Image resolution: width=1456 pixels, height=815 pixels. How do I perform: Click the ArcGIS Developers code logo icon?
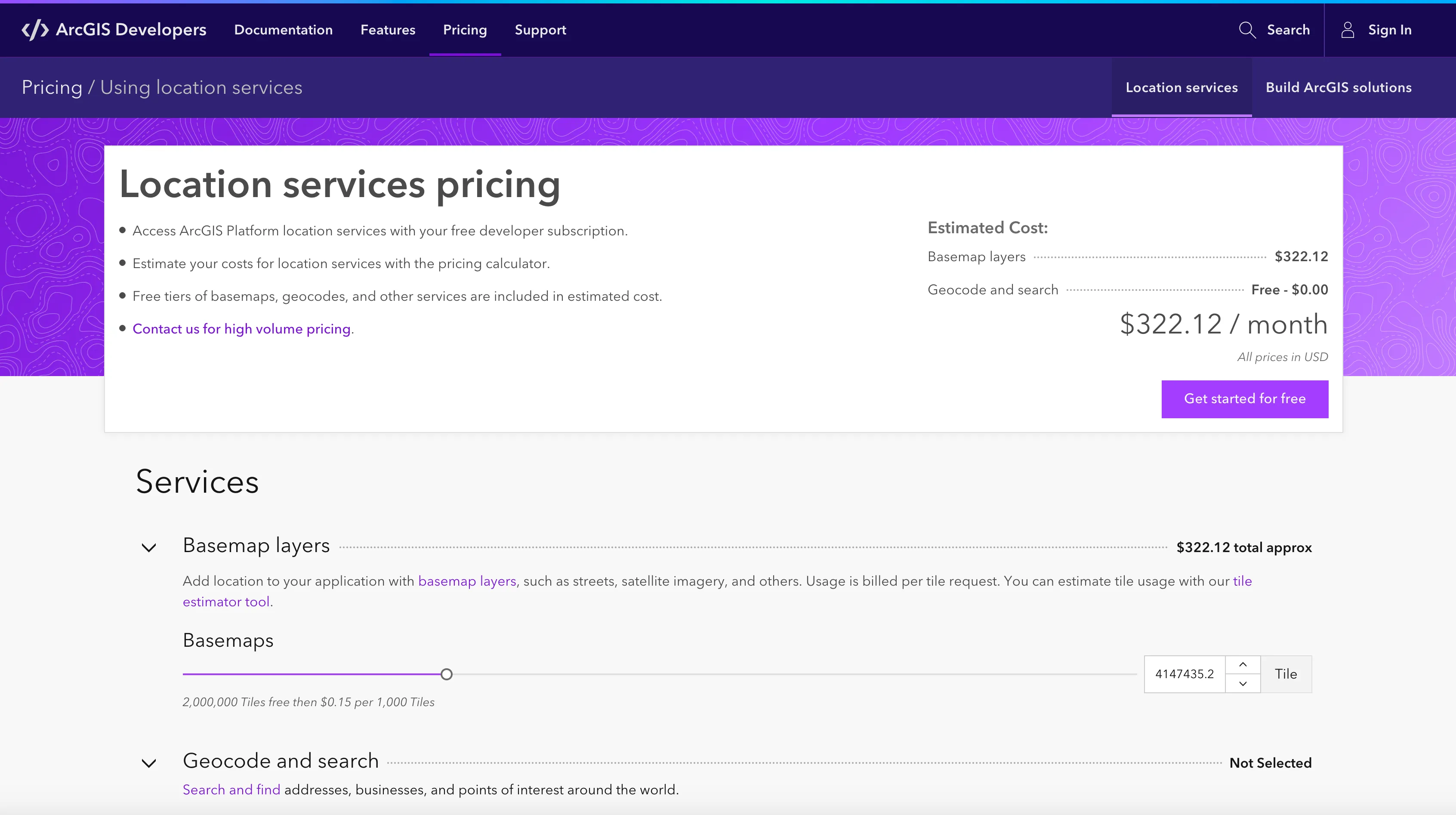[35, 30]
